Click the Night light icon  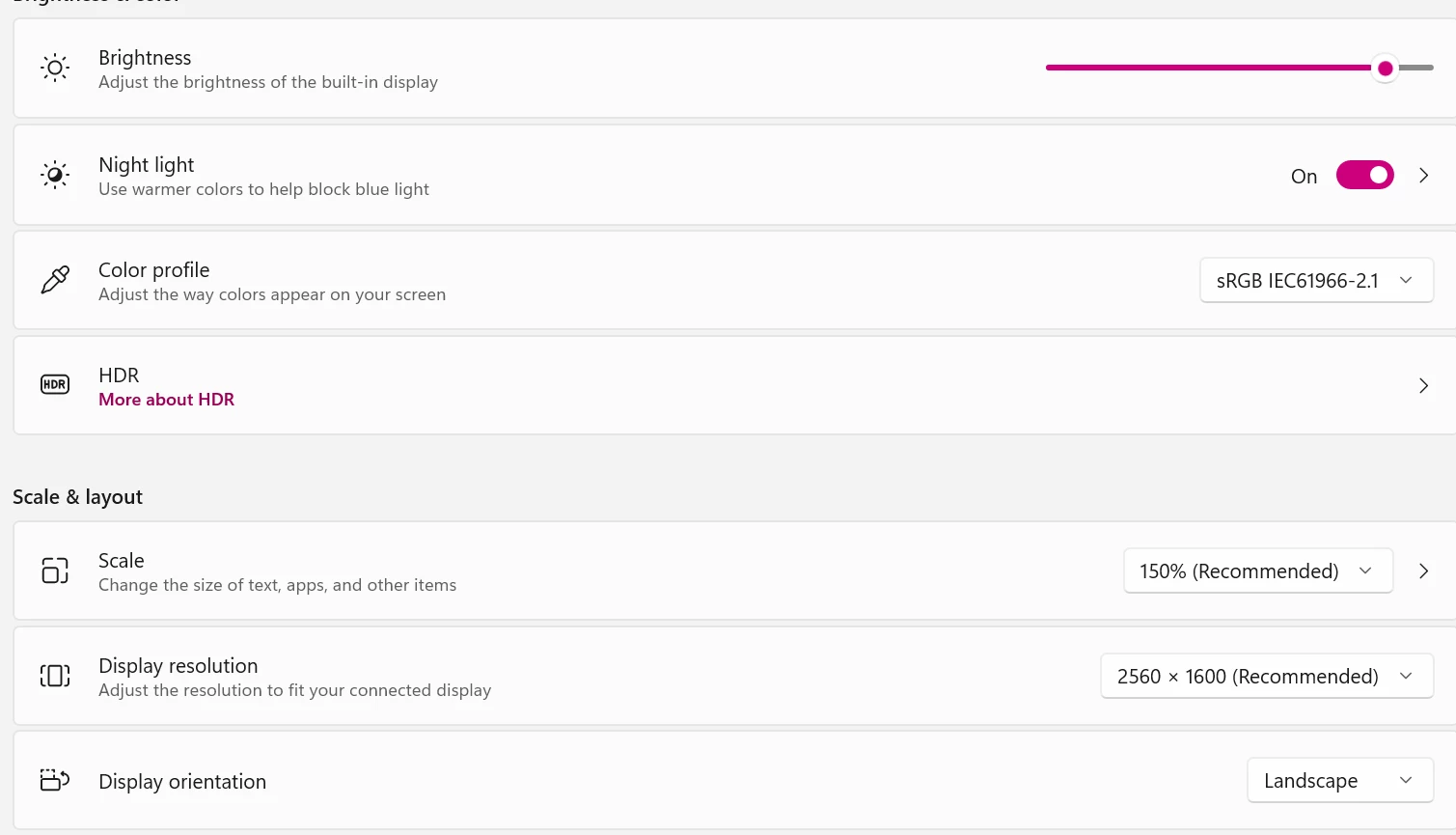tap(55, 175)
